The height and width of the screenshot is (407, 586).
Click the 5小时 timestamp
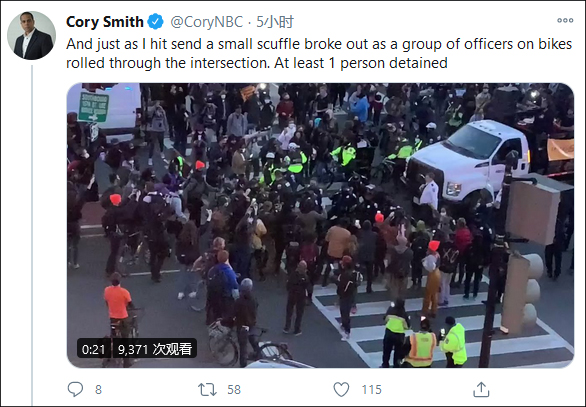275,22
